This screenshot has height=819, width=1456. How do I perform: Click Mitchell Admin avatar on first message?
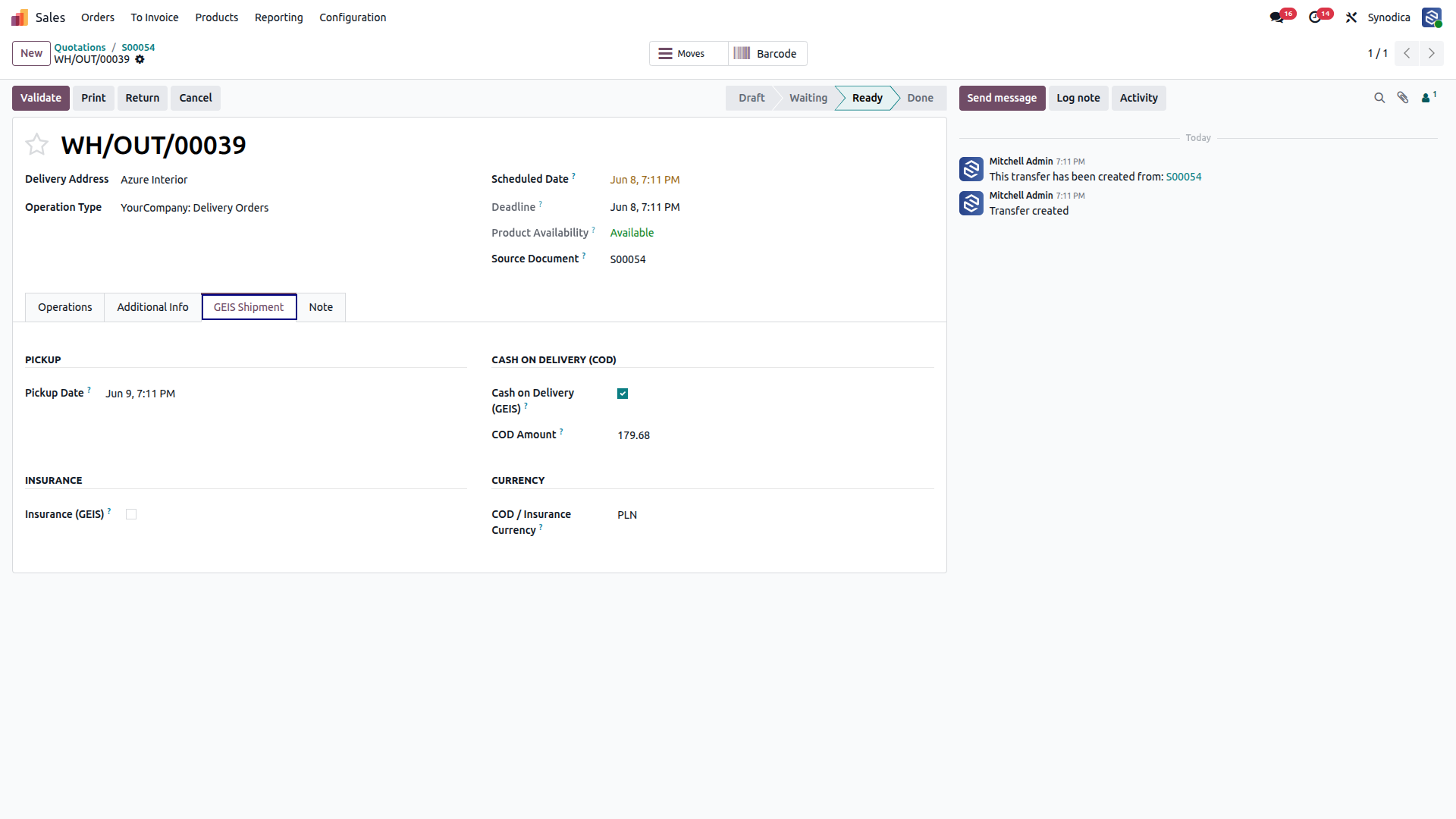coord(971,169)
